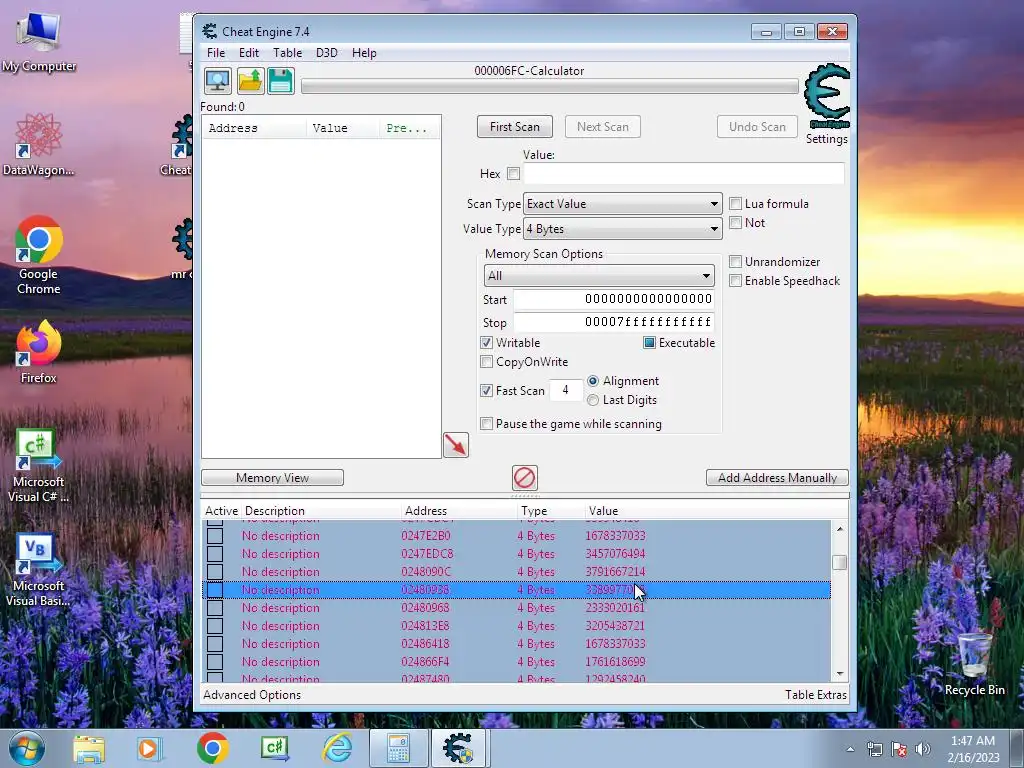Open Visual C# taskbar icon
The width and height of the screenshot is (1024, 768).
tap(275, 748)
